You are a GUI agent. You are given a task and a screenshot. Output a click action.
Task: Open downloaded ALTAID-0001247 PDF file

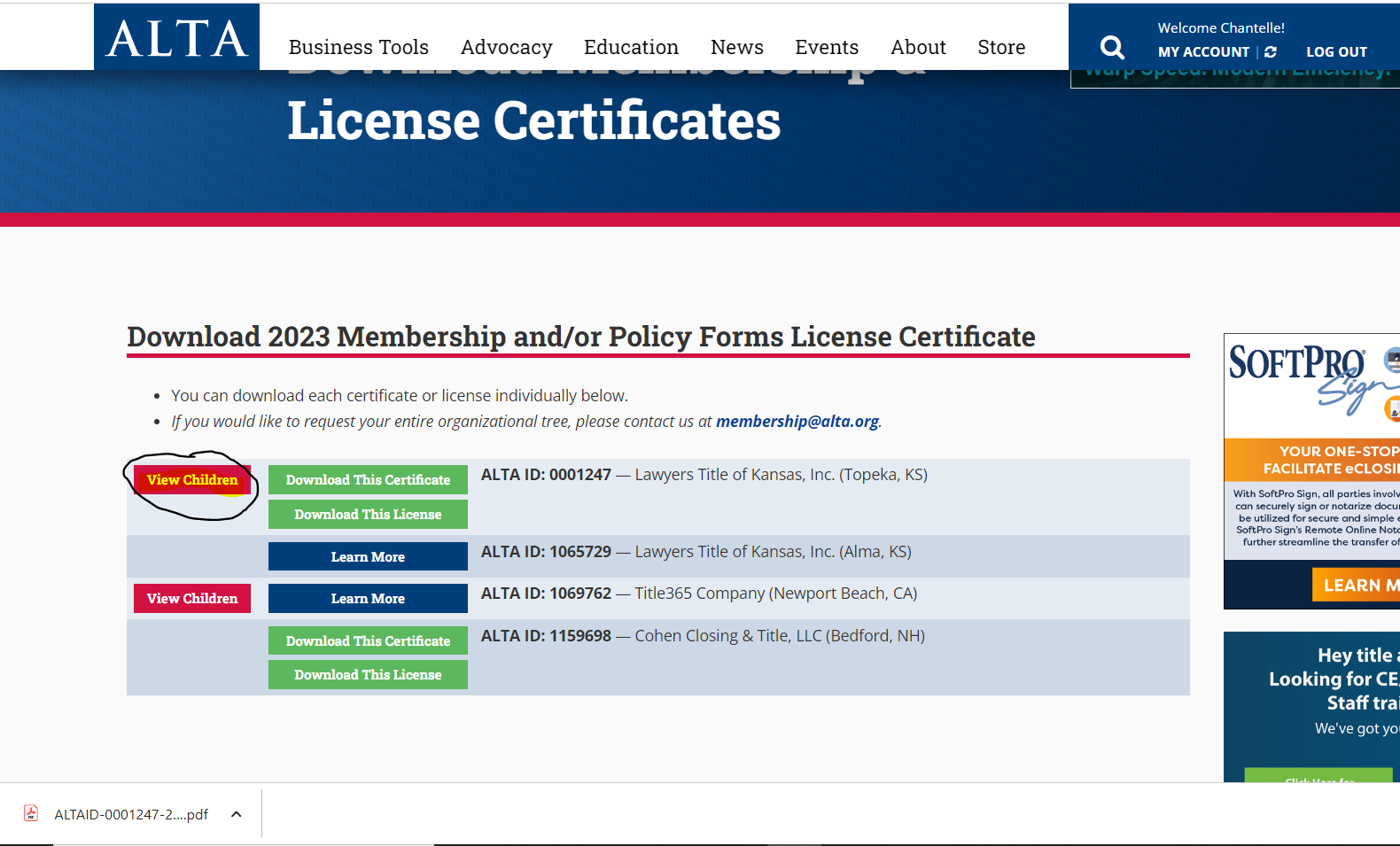[131, 814]
